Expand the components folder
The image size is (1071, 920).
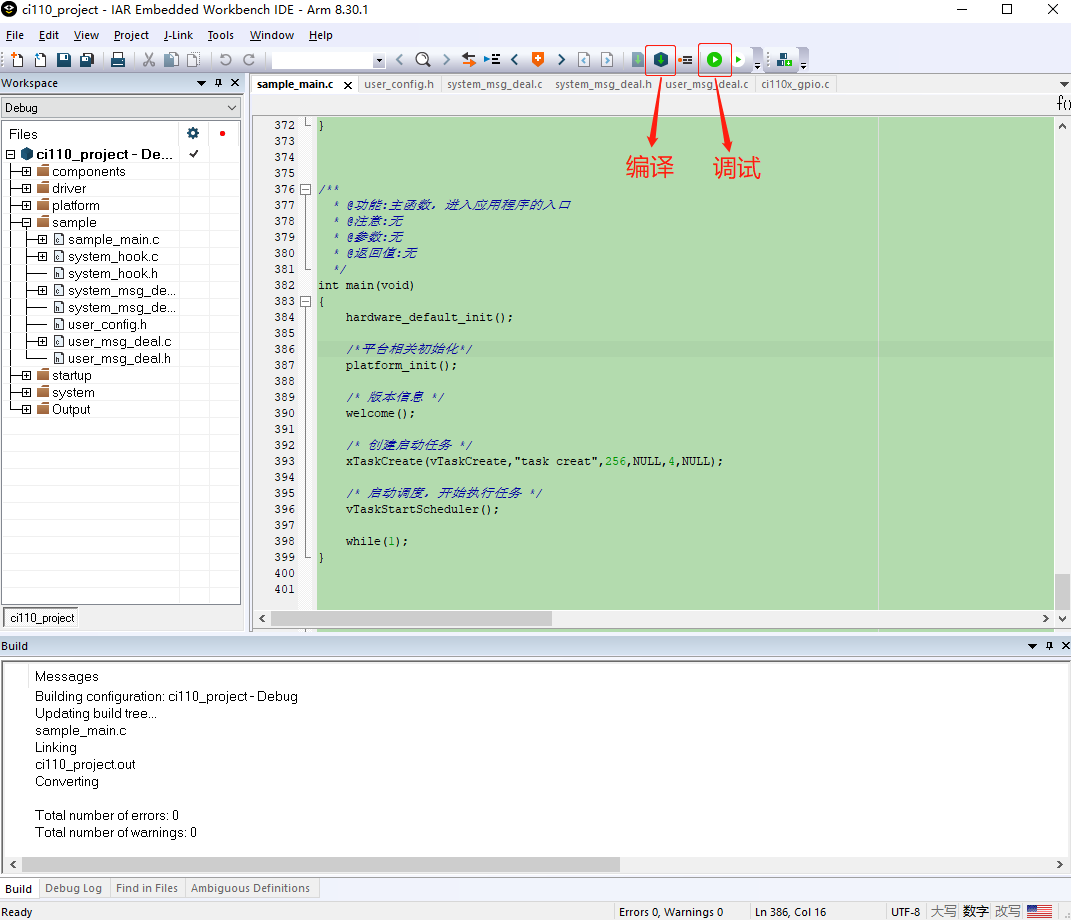[x=26, y=171]
